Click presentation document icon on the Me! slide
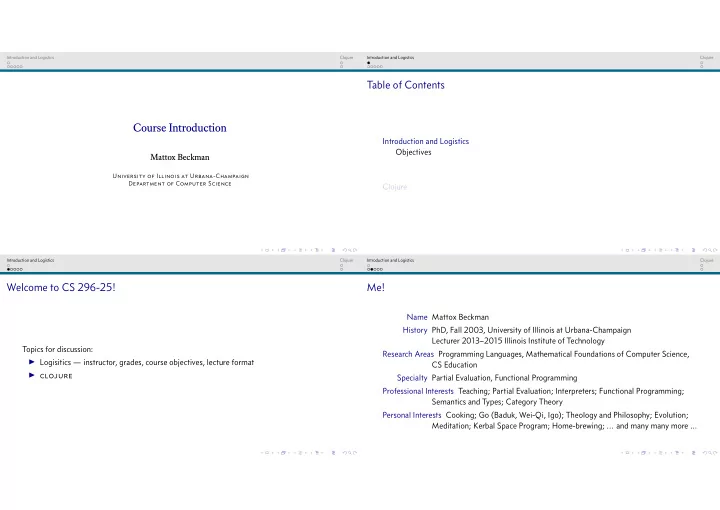Image resolution: width=720 pixels, height=510 pixels. tap(693, 453)
